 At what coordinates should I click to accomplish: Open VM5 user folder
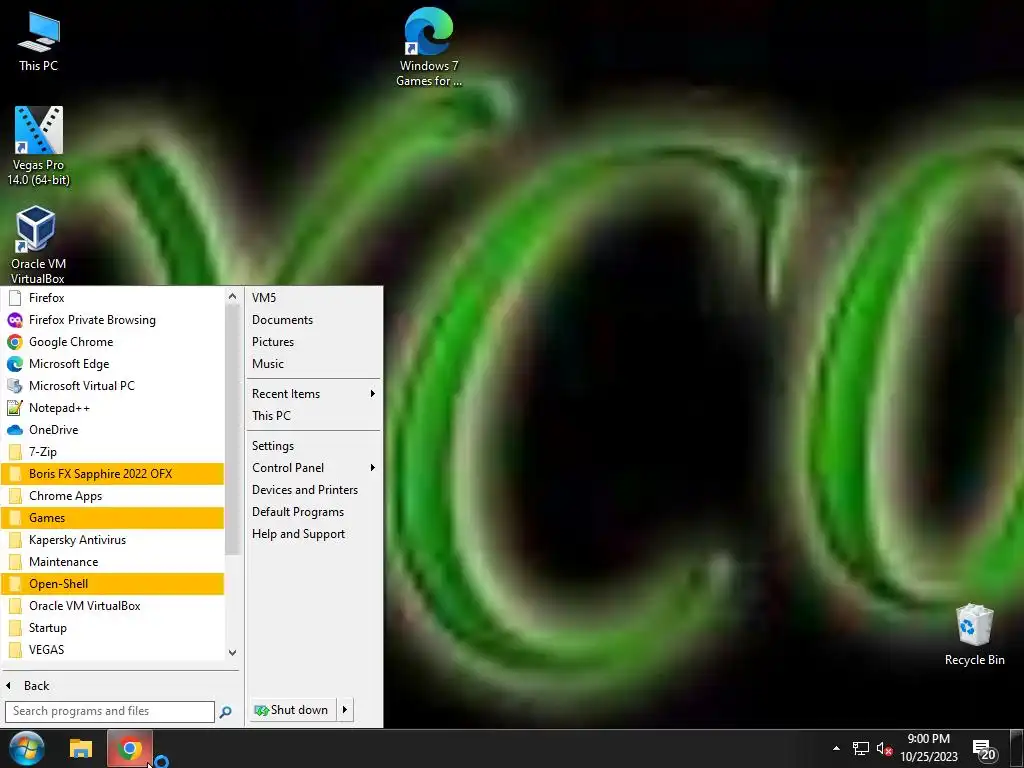(313, 298)
